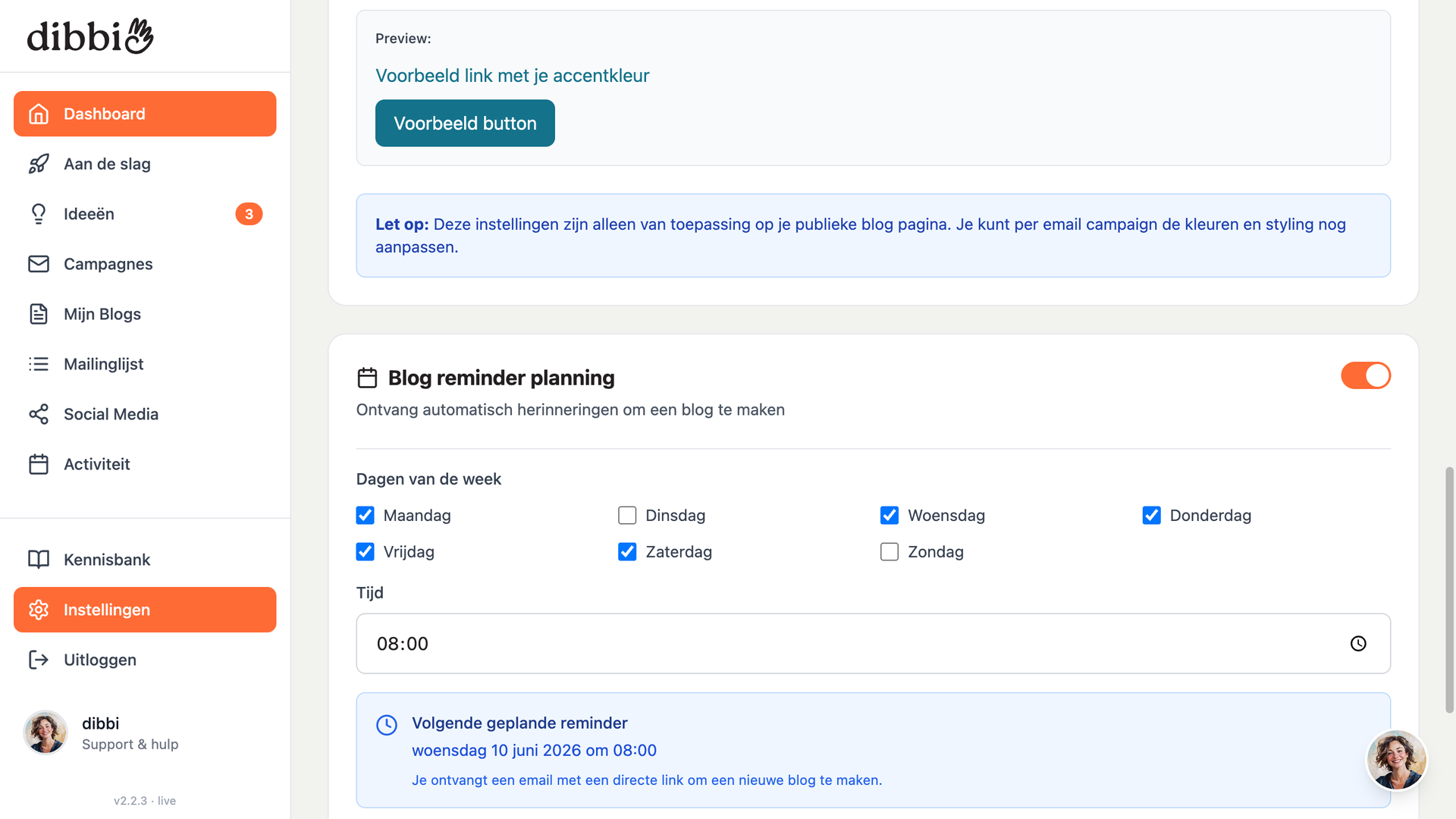
Task: Open Campagnes envelope icon
Action: click(39, 264)
